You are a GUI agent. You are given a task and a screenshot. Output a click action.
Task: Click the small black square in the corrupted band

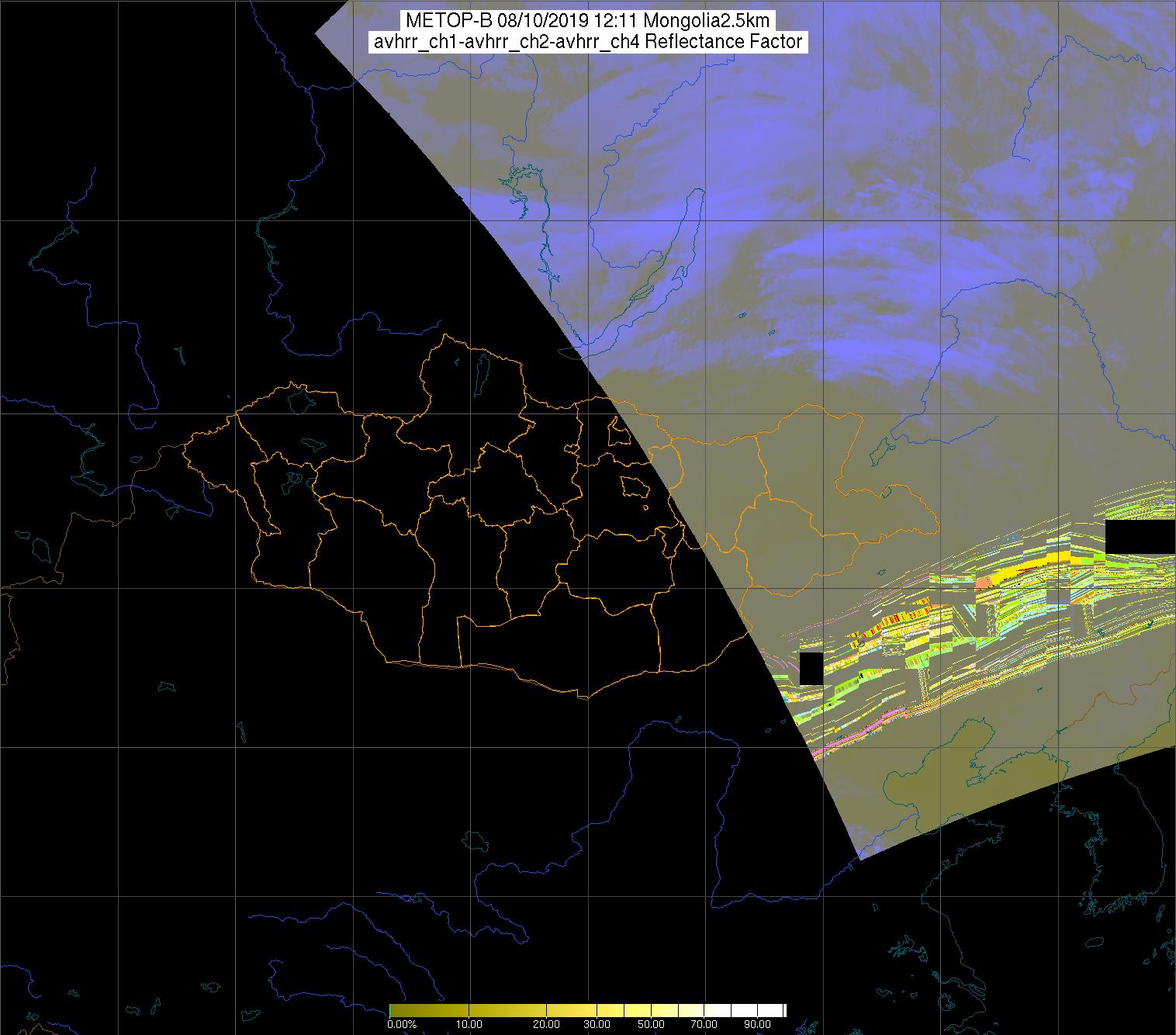[x=811, y=668]
